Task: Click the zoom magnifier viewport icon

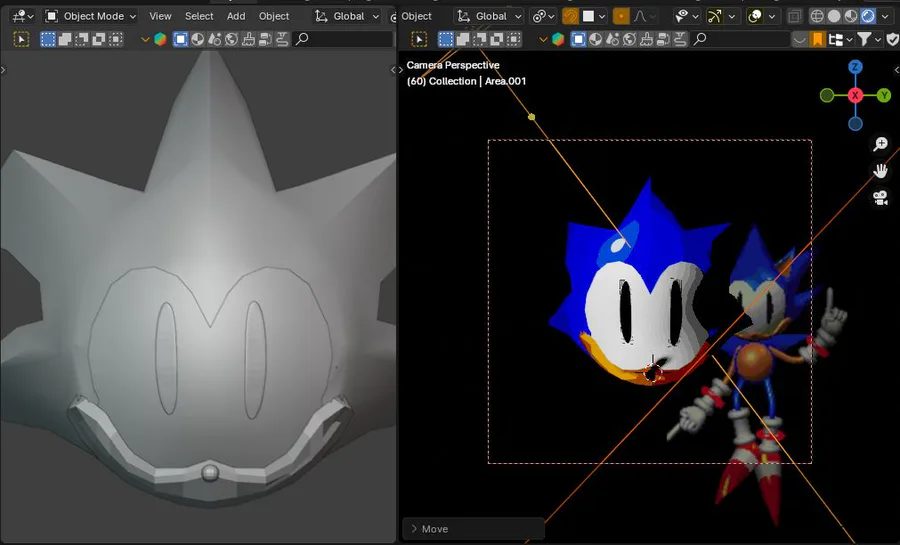Action: pyautogui.click(x=880, y=143)
